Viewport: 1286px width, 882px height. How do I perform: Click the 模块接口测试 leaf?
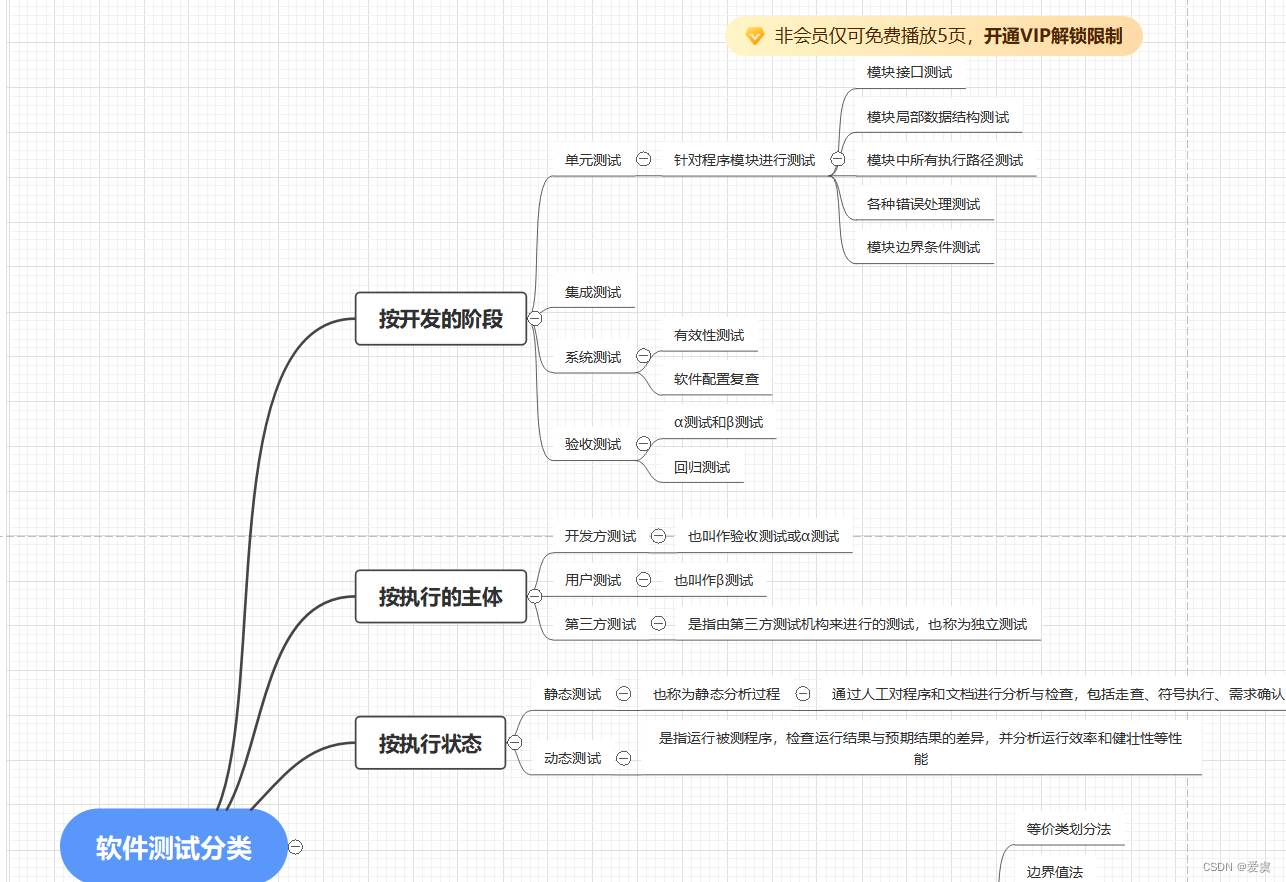point(909,72)
